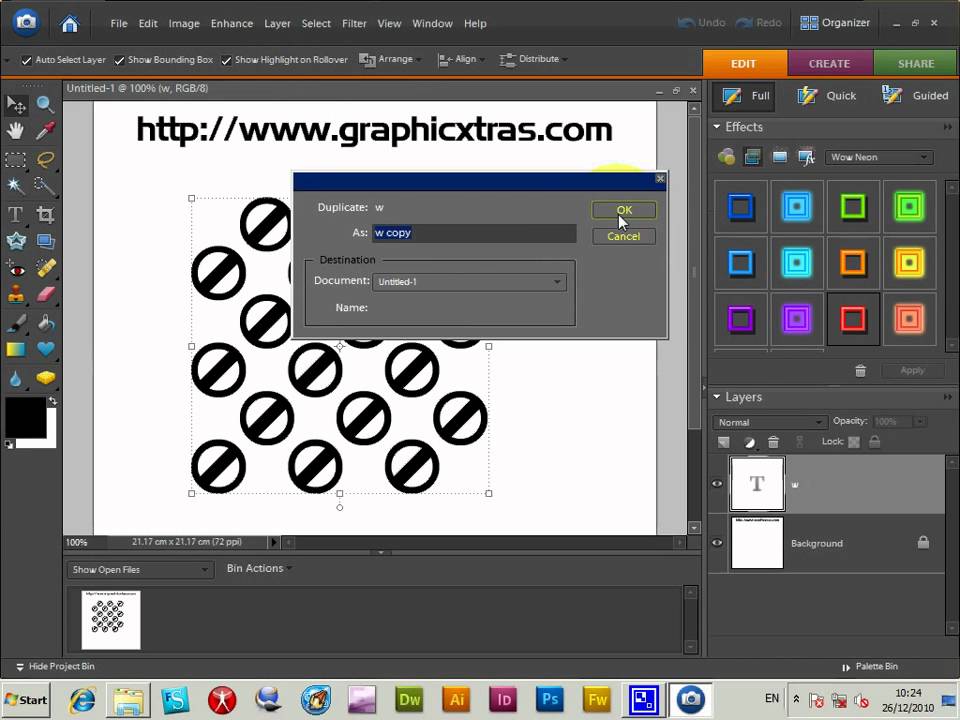The width and height of the screenshot is (960, 720).
Task: Select the Magic Wand tool
Action: click(16, 186)
